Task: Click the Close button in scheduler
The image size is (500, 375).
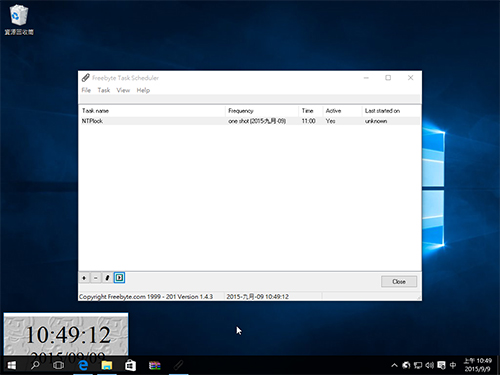Action: click(399, 282)
